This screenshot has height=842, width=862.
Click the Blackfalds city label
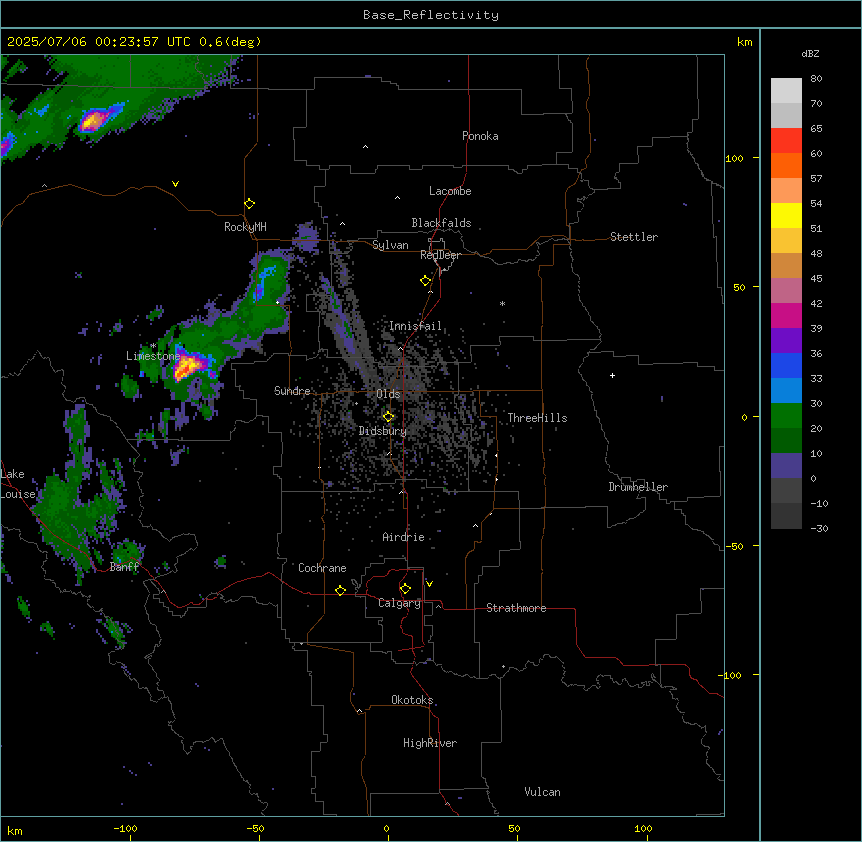[441, 223]
